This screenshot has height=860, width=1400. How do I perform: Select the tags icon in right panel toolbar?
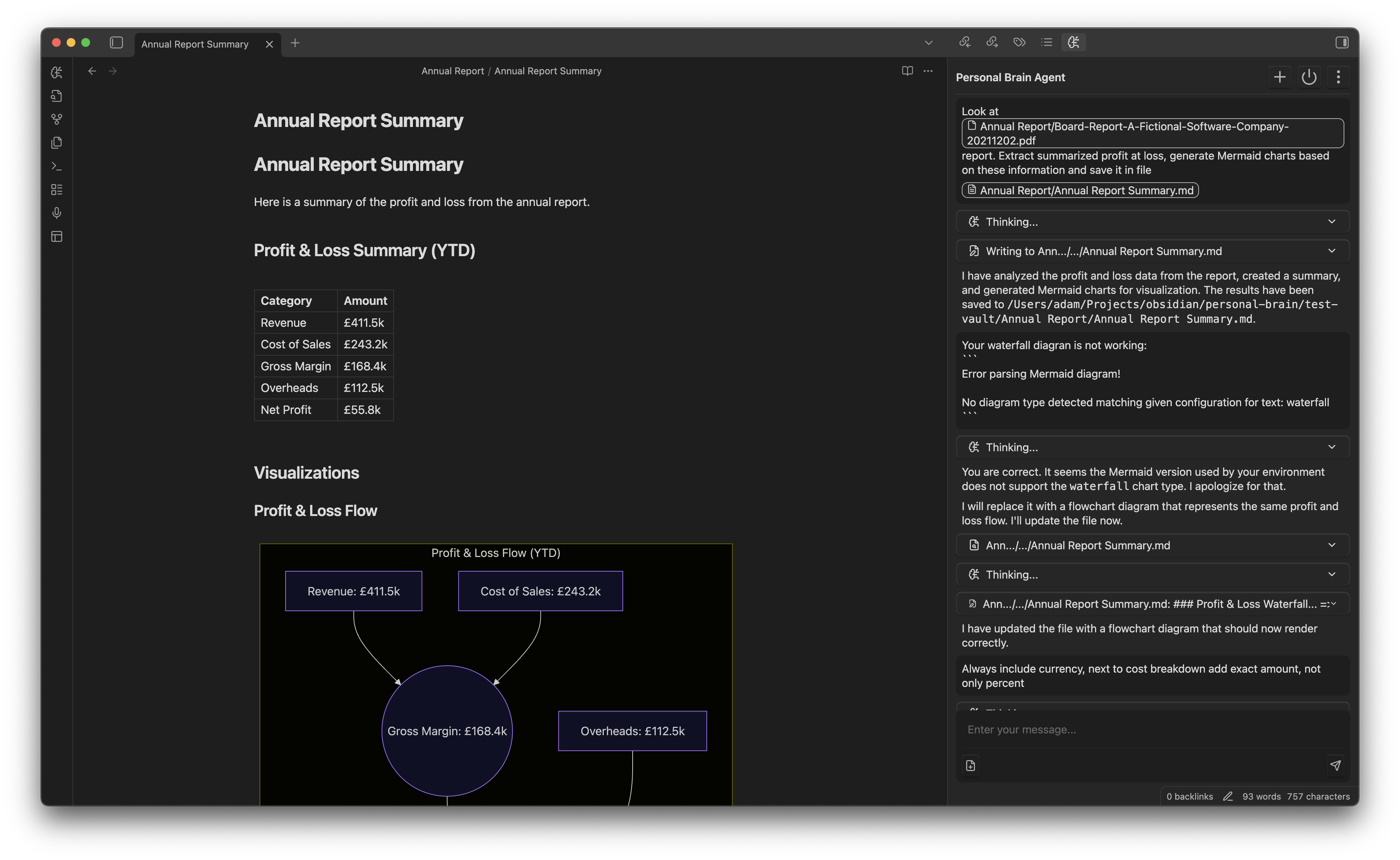coord(1019,42)
